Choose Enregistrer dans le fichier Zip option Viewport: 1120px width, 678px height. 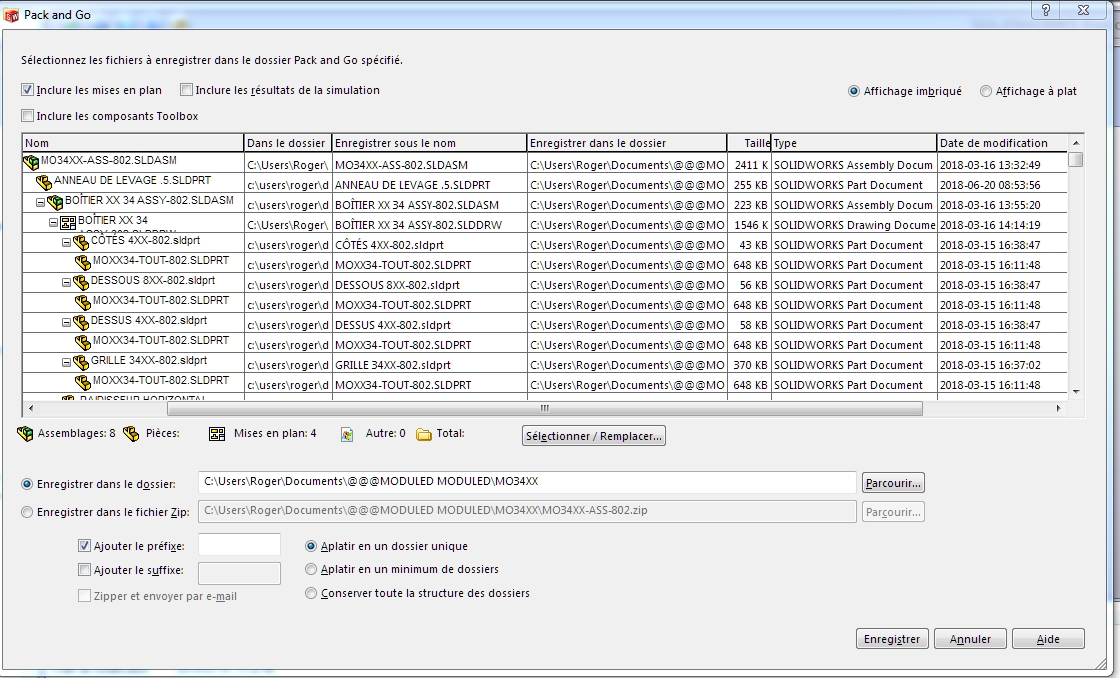pyautogui.click(x=27, y=512)
